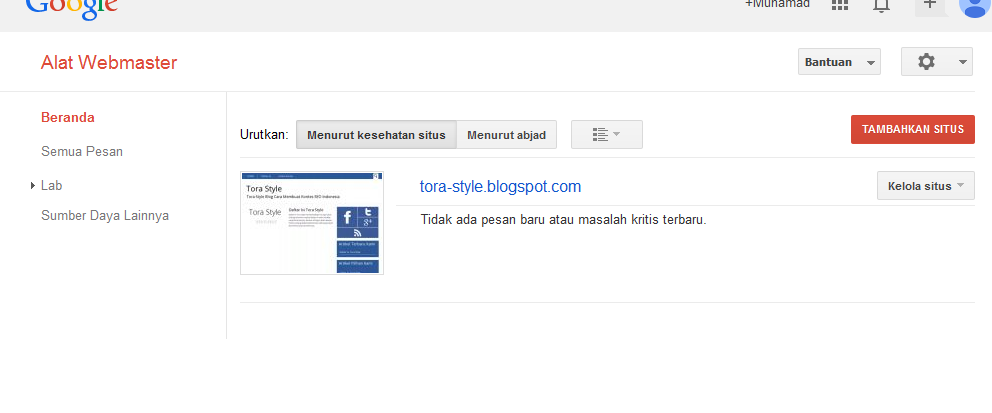This screenshot has height=413, width=992.
Task: Click 'Tidak ada pesan baru' status text
Action: pyautogui.click(x=563, y=220)
